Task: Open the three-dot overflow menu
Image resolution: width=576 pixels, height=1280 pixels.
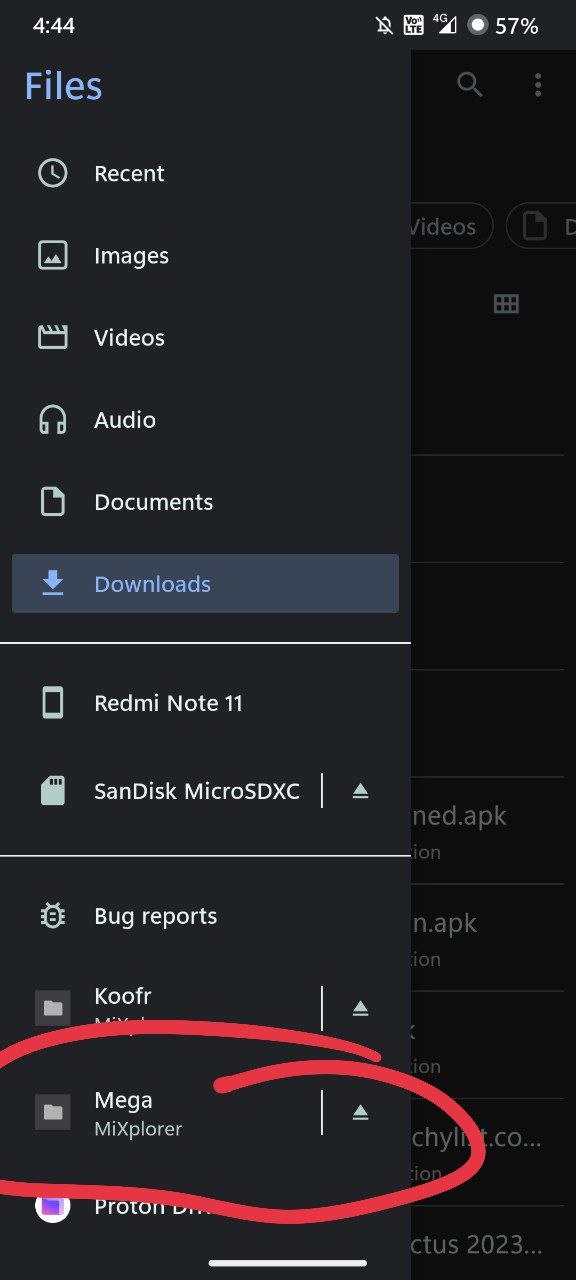Action: (x=538, y=85)
